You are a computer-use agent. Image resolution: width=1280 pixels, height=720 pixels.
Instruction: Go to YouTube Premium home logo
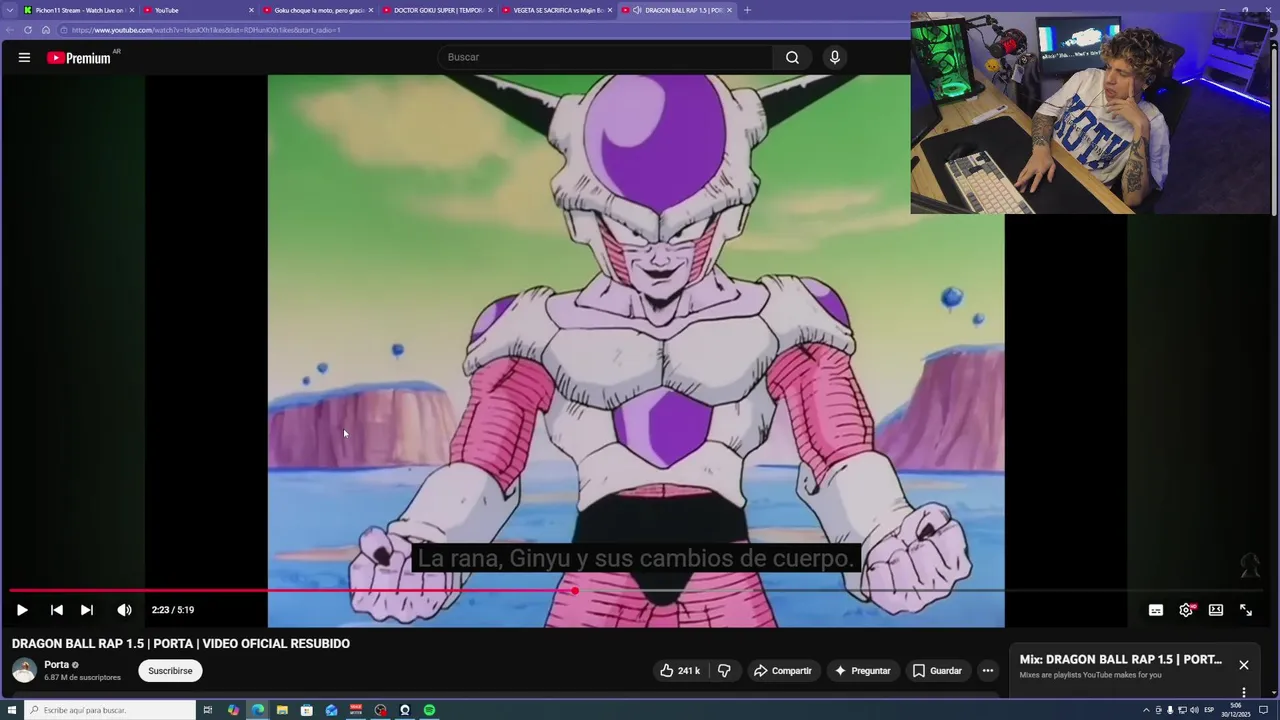(x=78, y=58)
